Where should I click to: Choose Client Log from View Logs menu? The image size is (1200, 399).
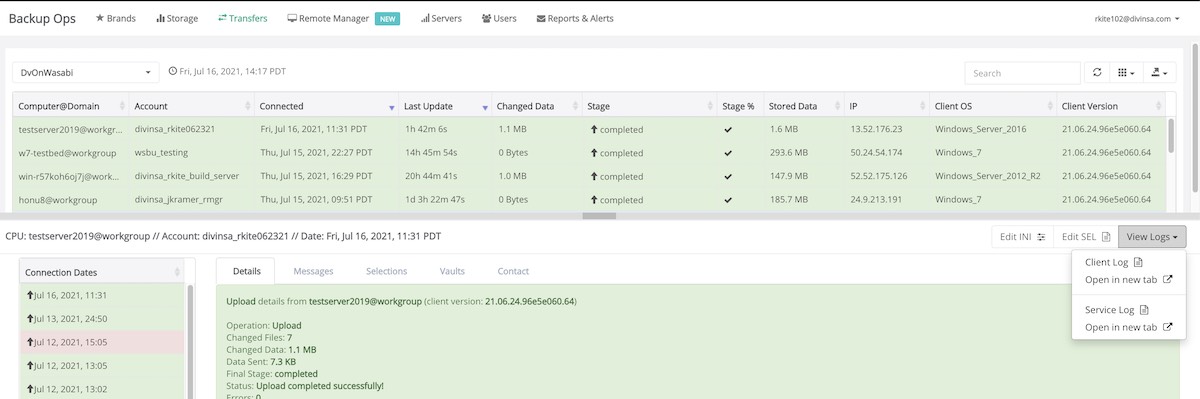pos(1113,262)
